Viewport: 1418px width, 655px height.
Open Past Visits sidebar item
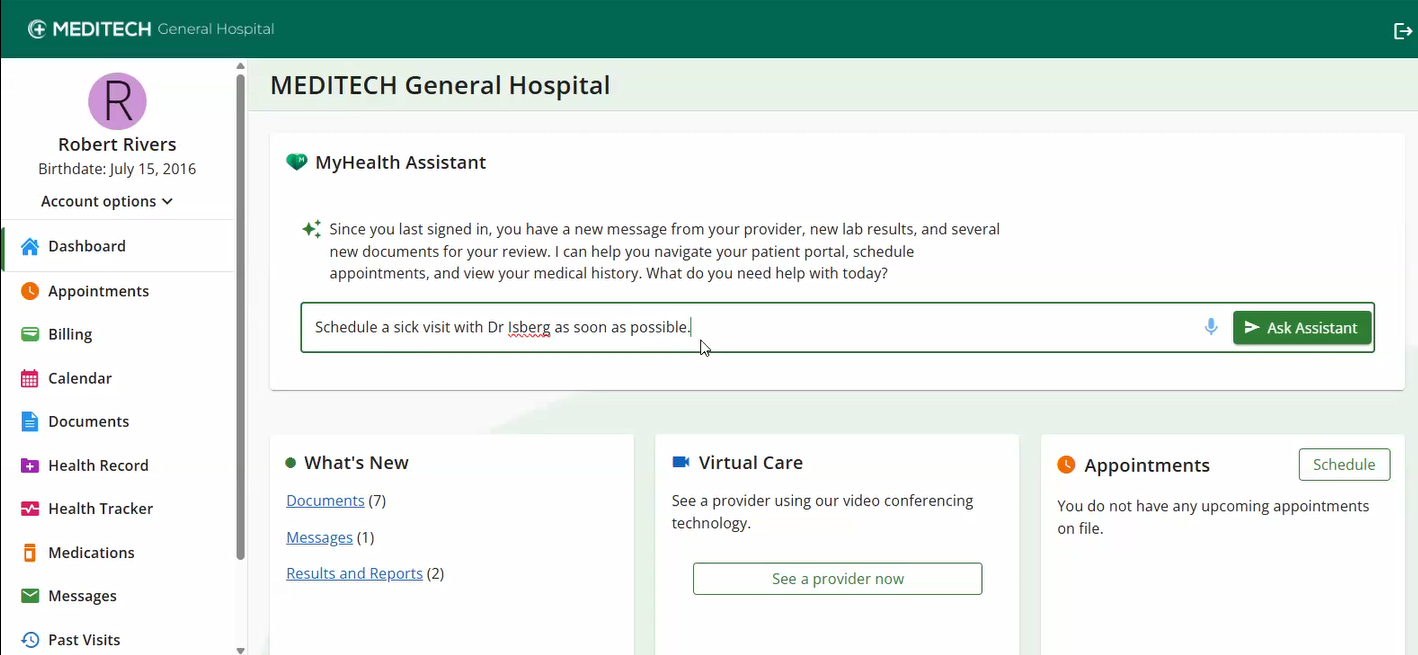(118, 639)
